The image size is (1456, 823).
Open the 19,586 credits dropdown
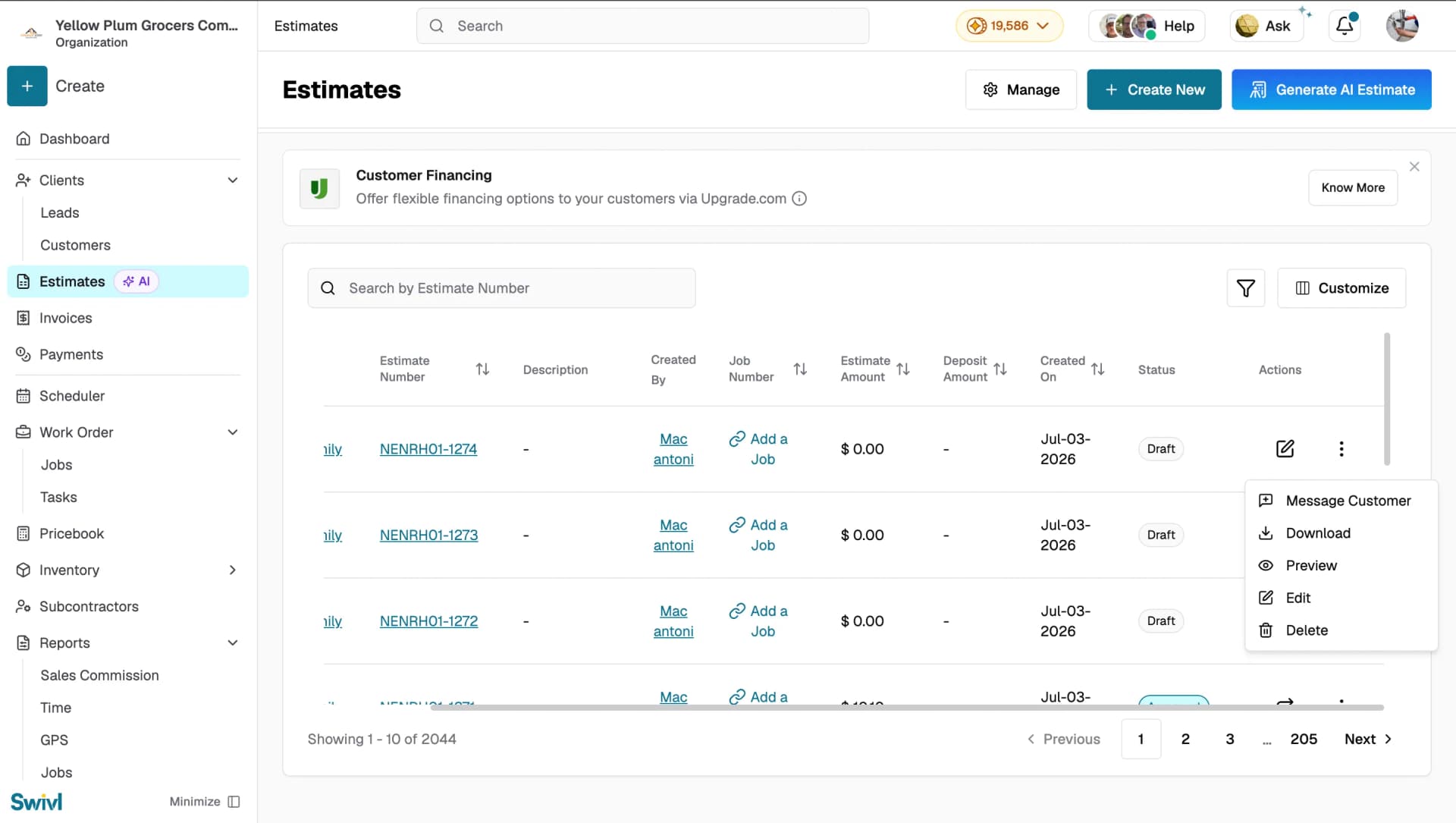1009,26
